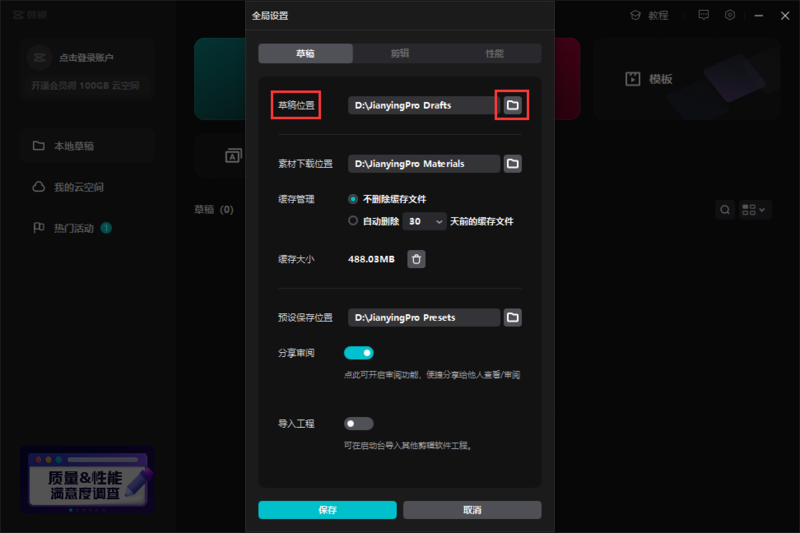Click the 取消 button
This screenshot has height=533, width=800.
472,510
